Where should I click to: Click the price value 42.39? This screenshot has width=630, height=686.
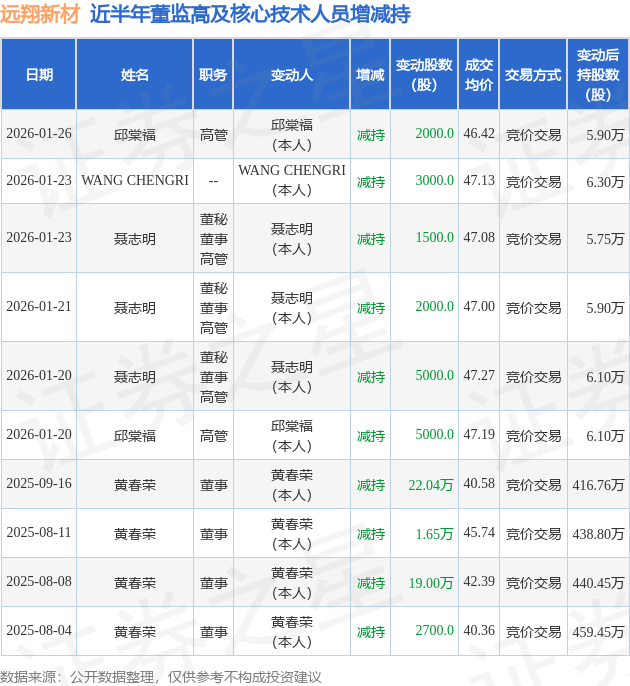pos(479,581)
